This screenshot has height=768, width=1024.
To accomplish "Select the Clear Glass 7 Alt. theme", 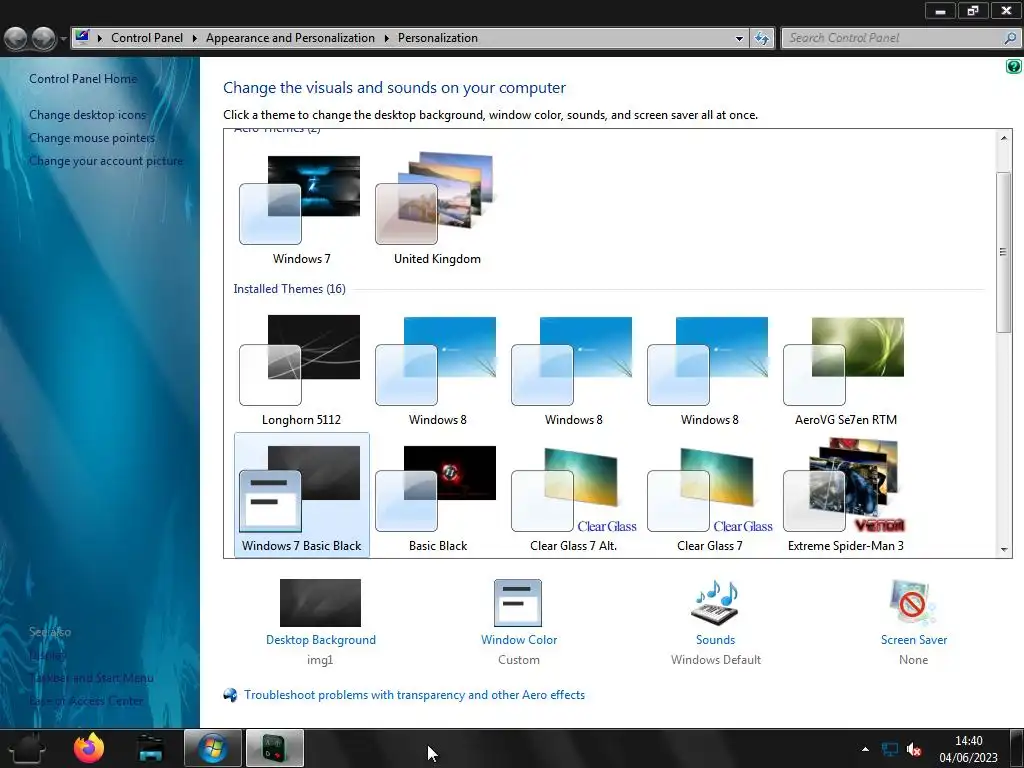I will tap(573, 496).
